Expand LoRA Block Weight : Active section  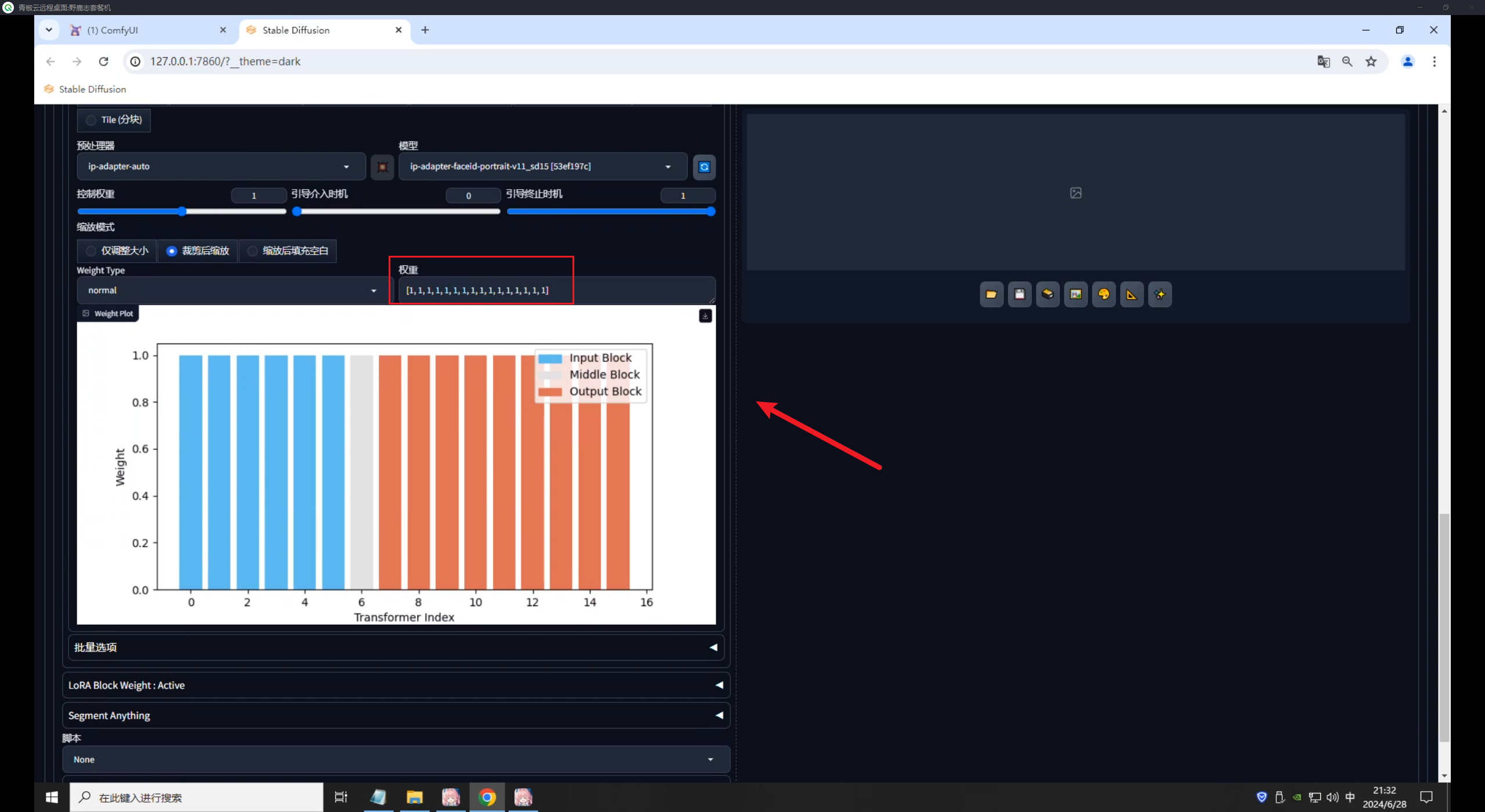(x=396, y=686)
